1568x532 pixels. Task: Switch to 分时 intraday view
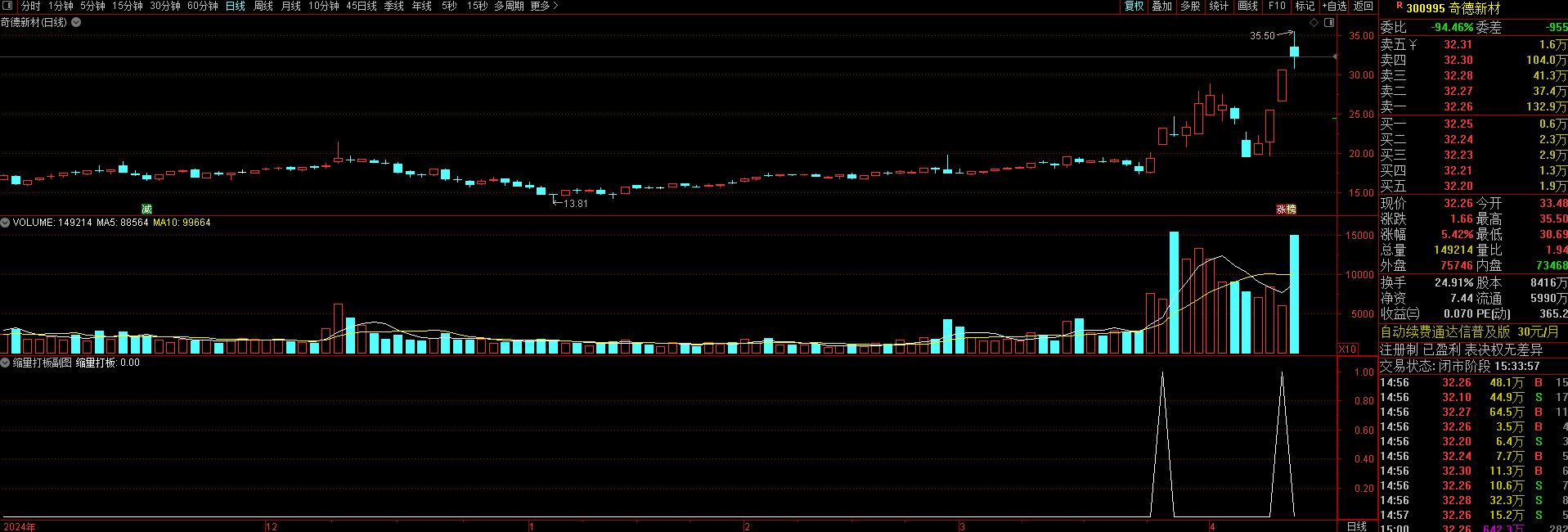(x=30, y=6)
